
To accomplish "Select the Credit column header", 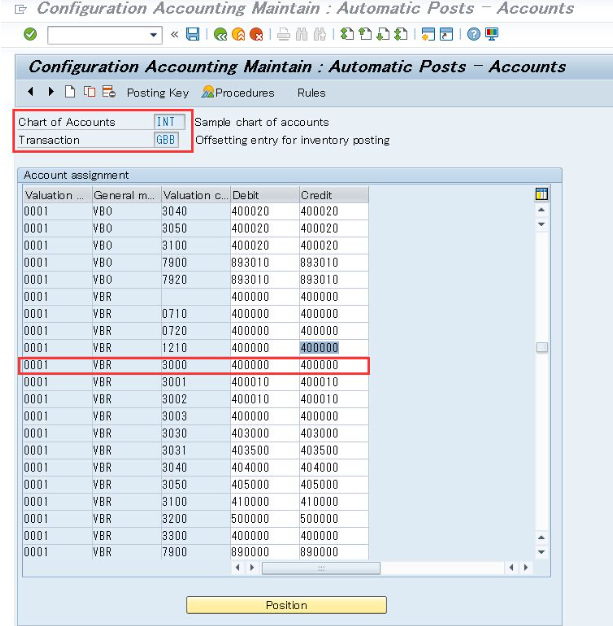I will coord(334,195).
